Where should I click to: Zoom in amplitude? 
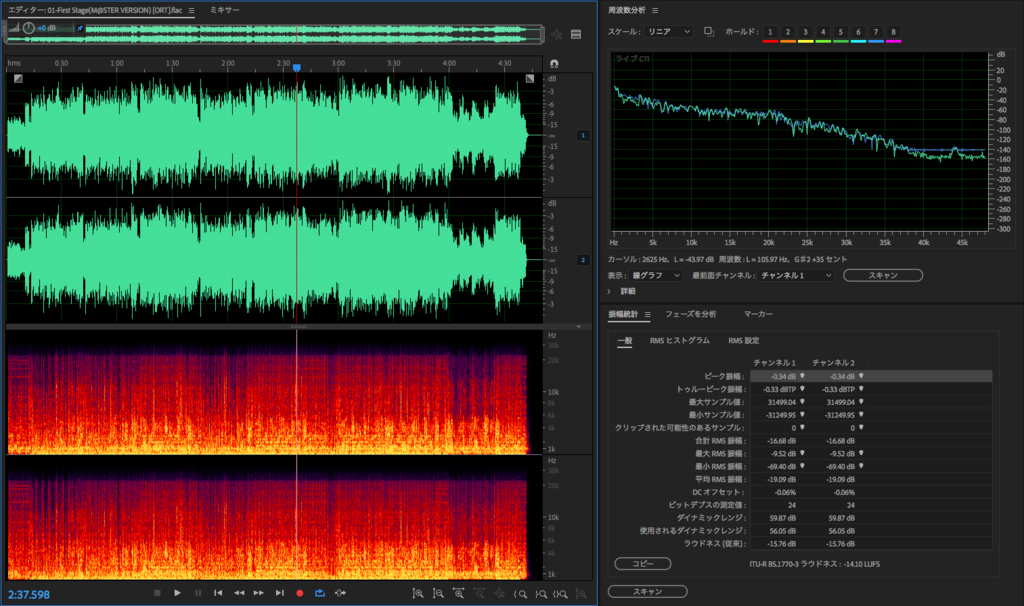click(x=418, y=594)
